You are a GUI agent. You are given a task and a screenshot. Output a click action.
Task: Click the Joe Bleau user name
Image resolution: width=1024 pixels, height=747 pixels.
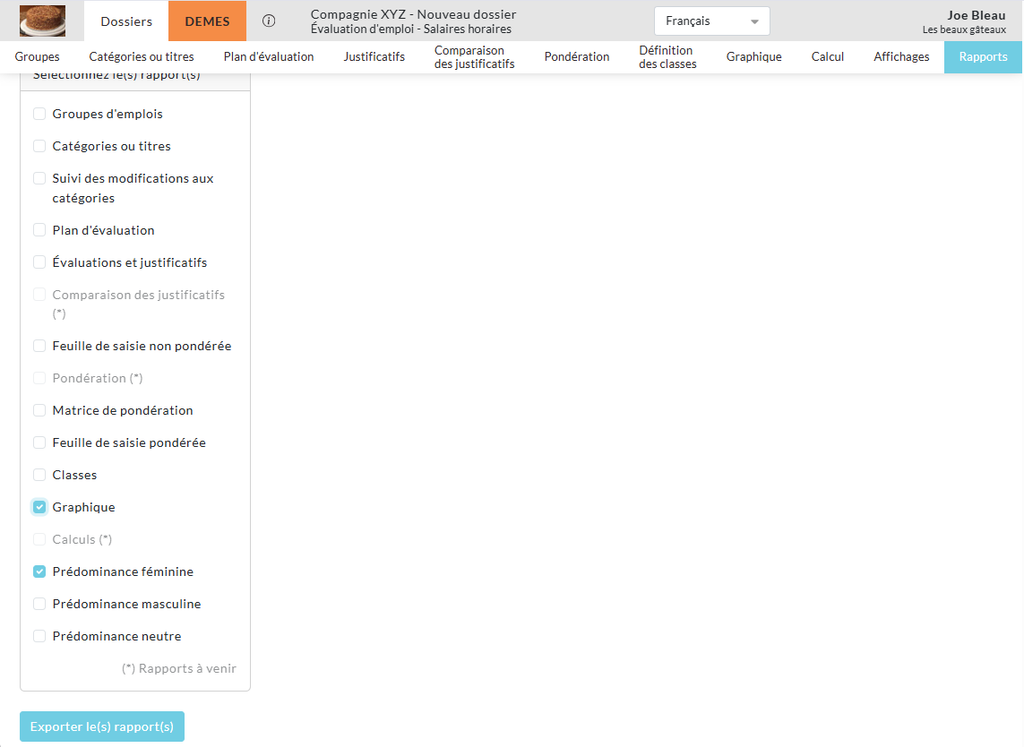[x=976, y=15]
